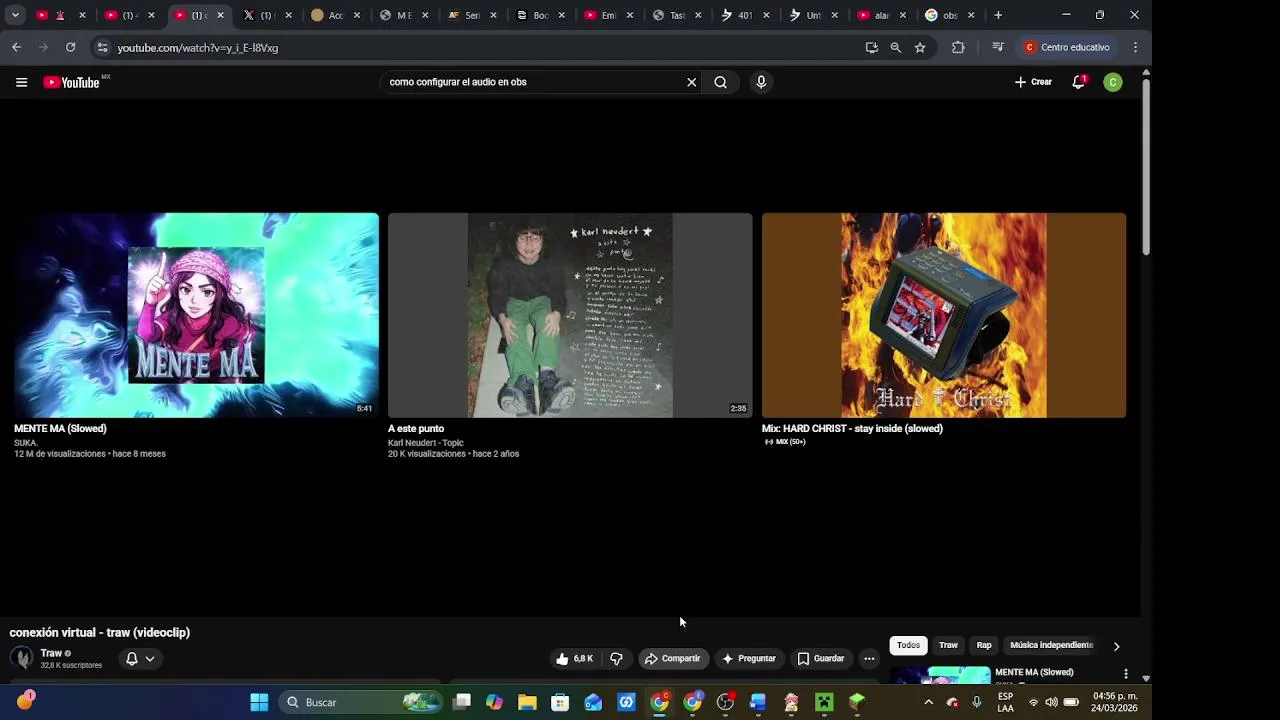Switch to the 401 tab
This screenshot has width=1280, height=720.
[x=745, y=15]
